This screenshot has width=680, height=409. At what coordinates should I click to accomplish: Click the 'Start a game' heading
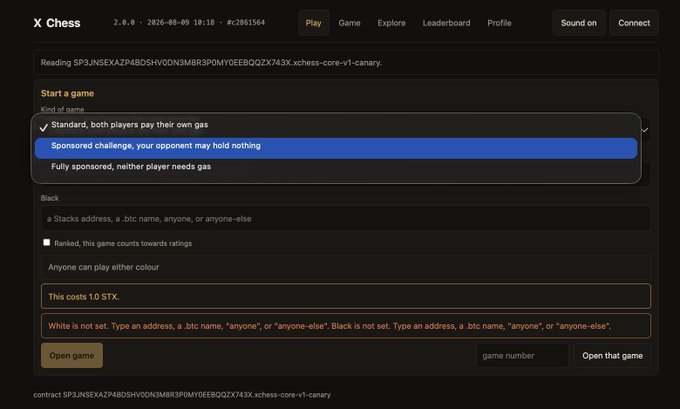(67, 93)
